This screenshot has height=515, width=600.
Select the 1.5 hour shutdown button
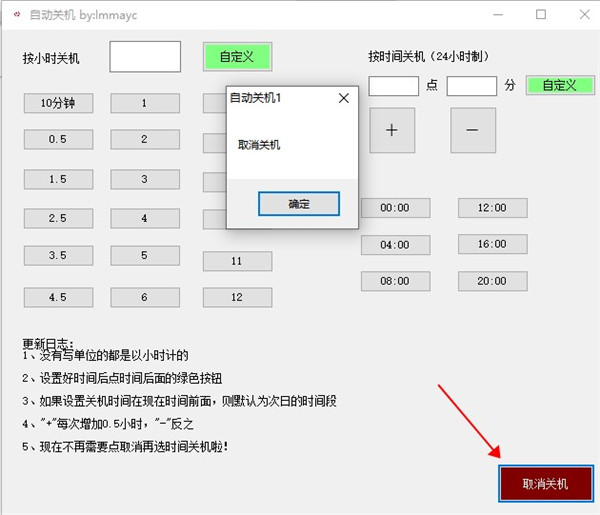58,179
